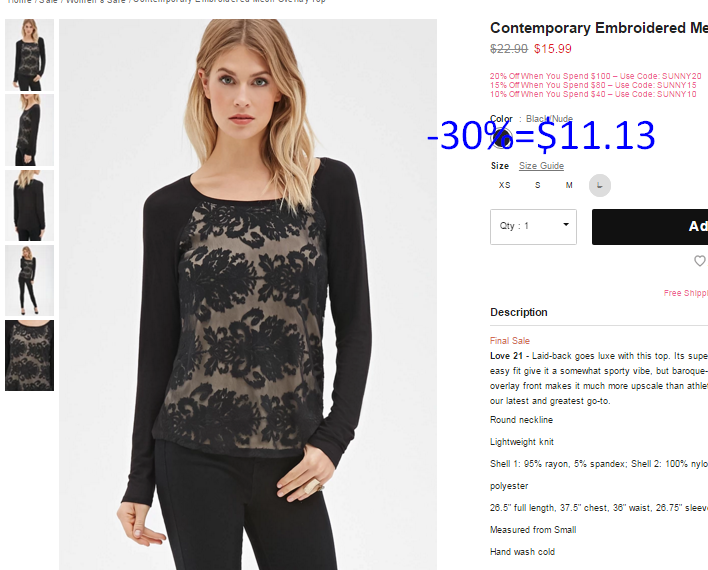
Task: Click the Women's Sale breadcrumb link
Action: 95,1
